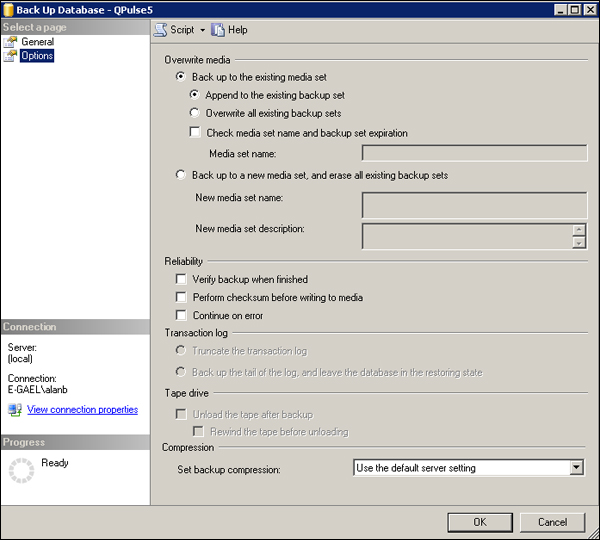Click the Media set name field
Image resolution: width=600 pixels, height=540 pixels.
[x=474, y=153]
